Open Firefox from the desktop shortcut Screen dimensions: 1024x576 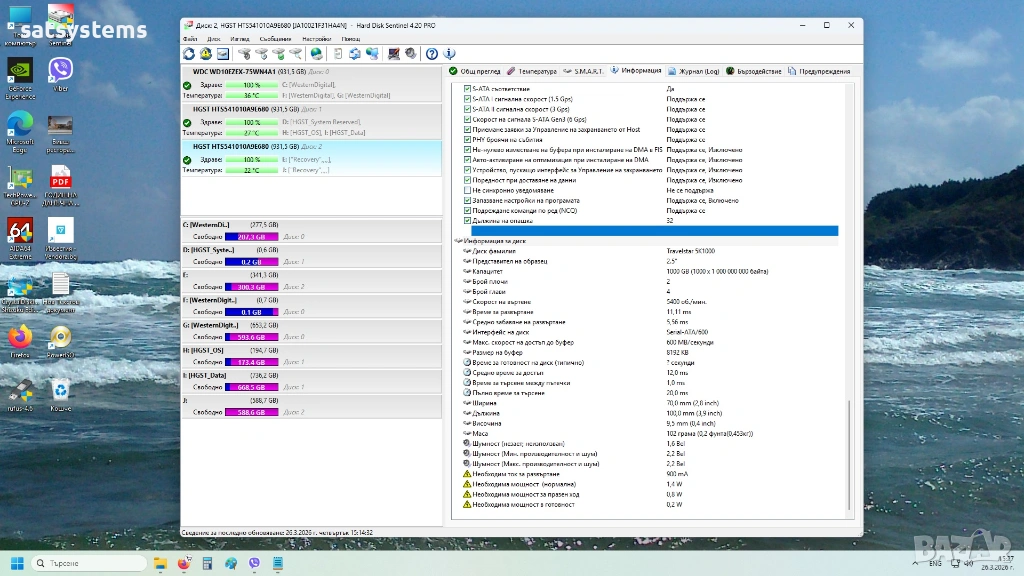(x=20, y=337)
